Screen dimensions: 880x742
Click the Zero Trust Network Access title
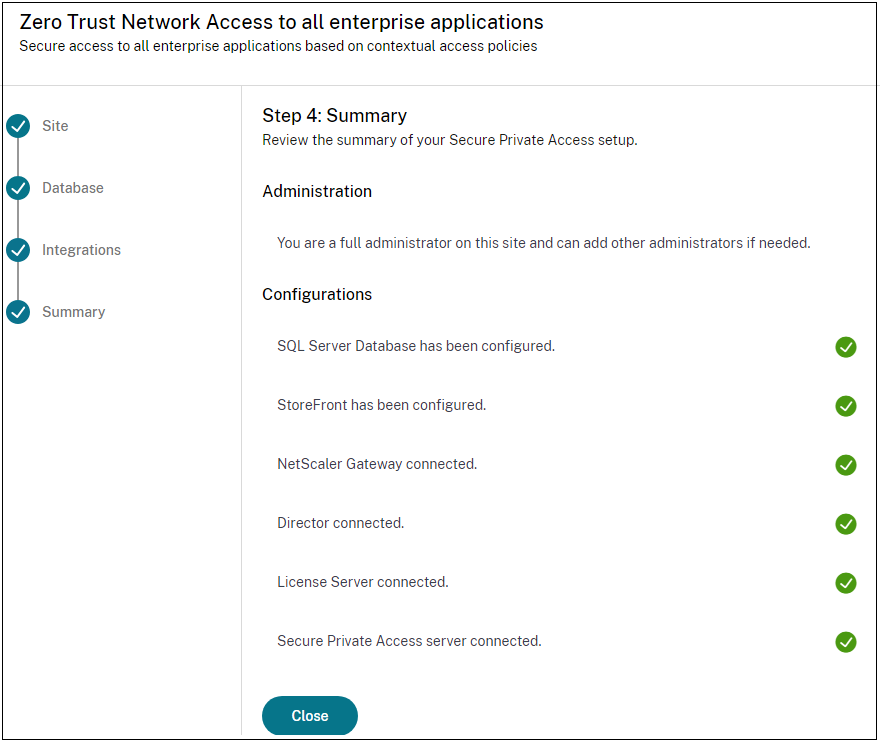click(x=281, y=22)
